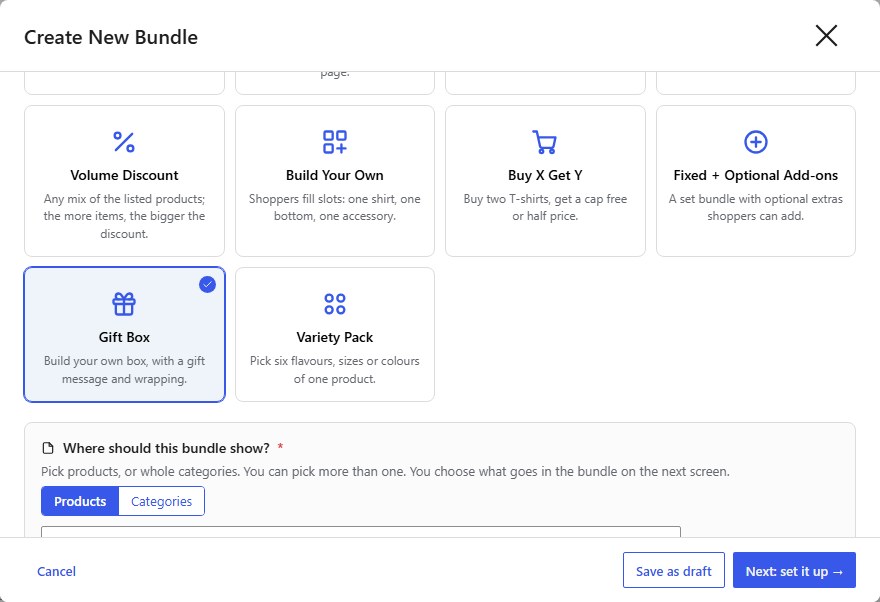Select the Fixed + Optional Add-ons title
This screenshot has height=602, width=880.
click(x=755, y=175)
